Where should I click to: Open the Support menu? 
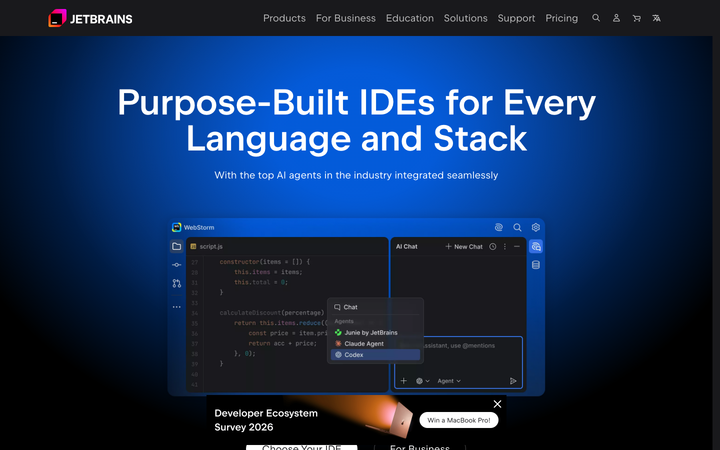click(516, 18)
